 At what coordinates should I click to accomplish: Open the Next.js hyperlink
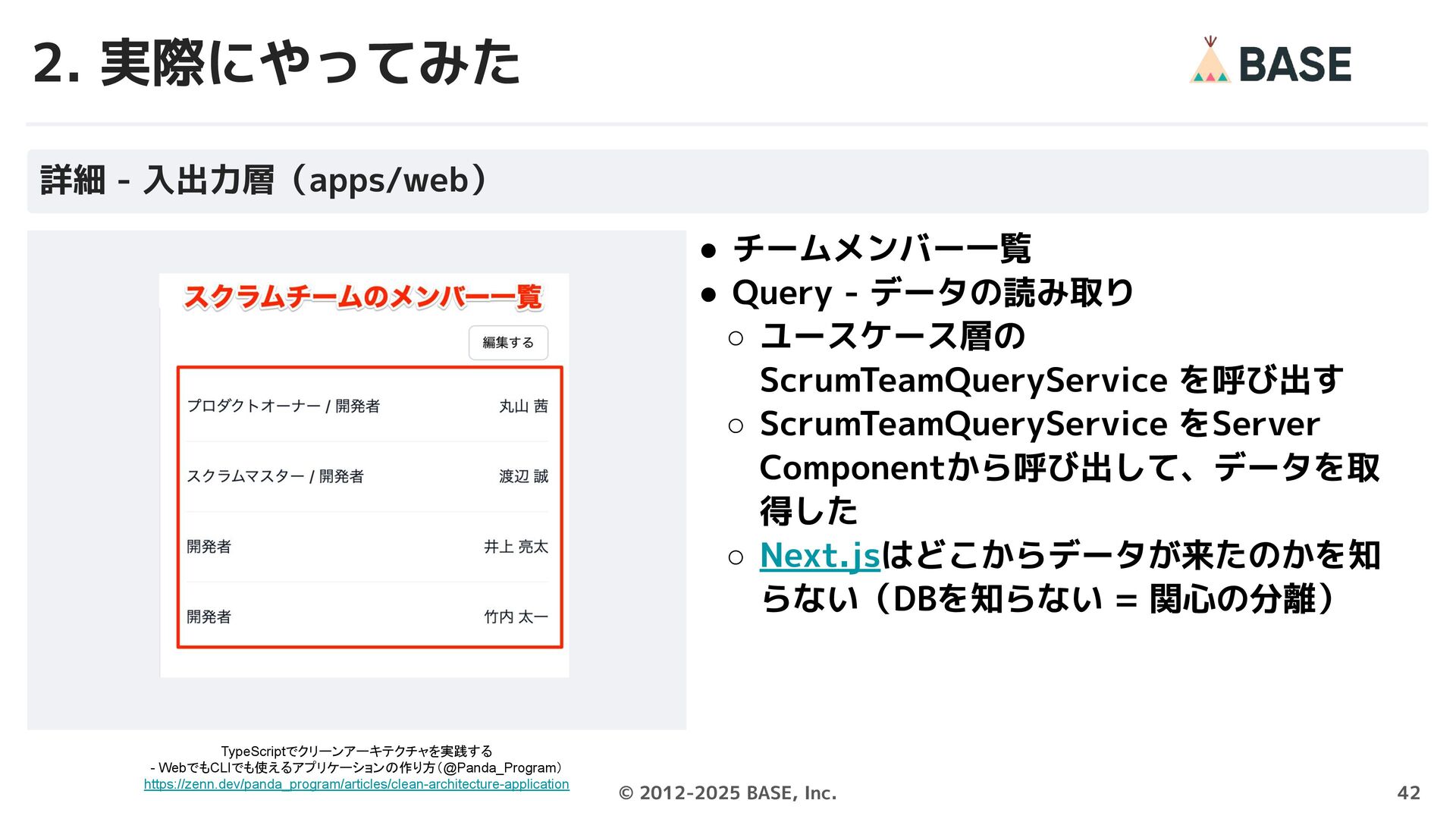coord(819,555)
